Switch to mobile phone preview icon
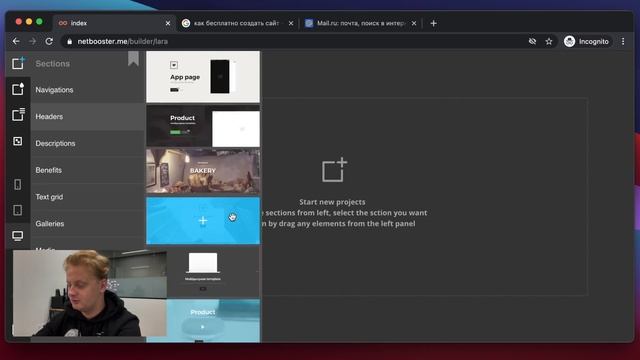 [x=18, y=184]
